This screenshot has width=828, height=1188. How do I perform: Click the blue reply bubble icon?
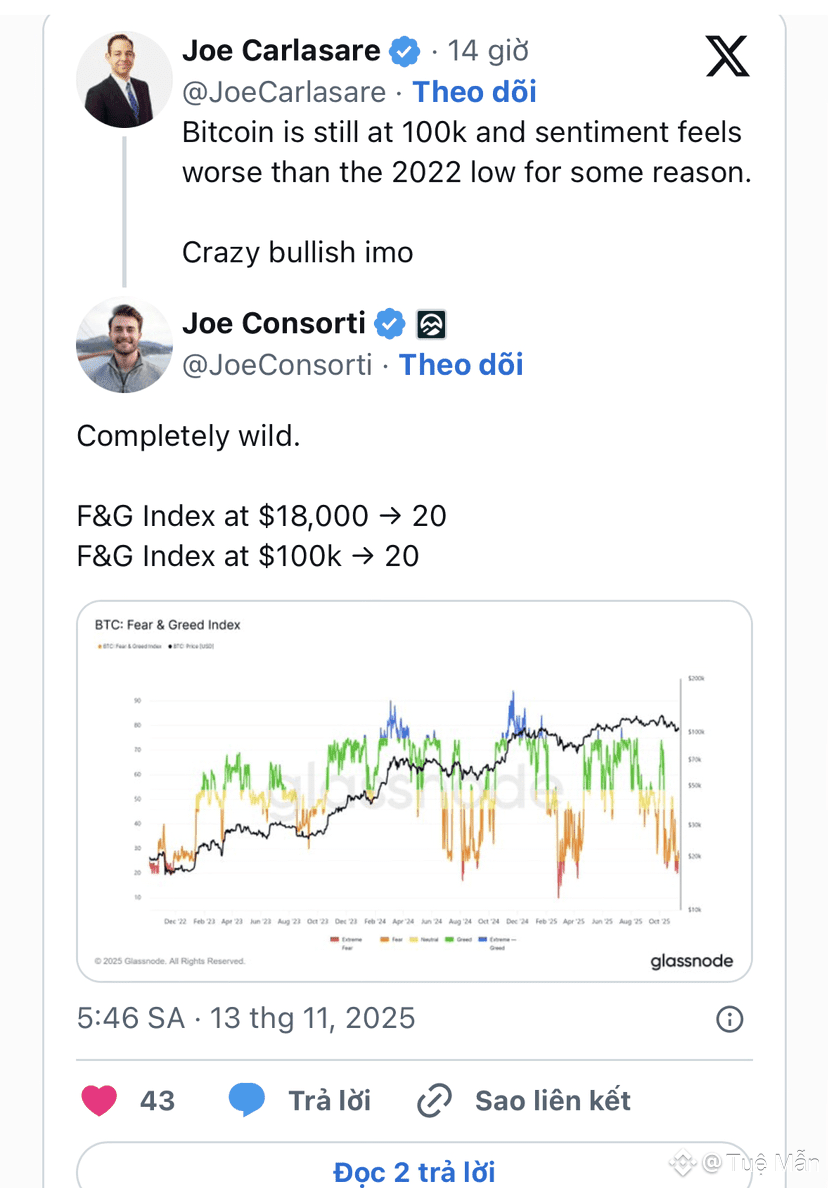point(246,1100)
